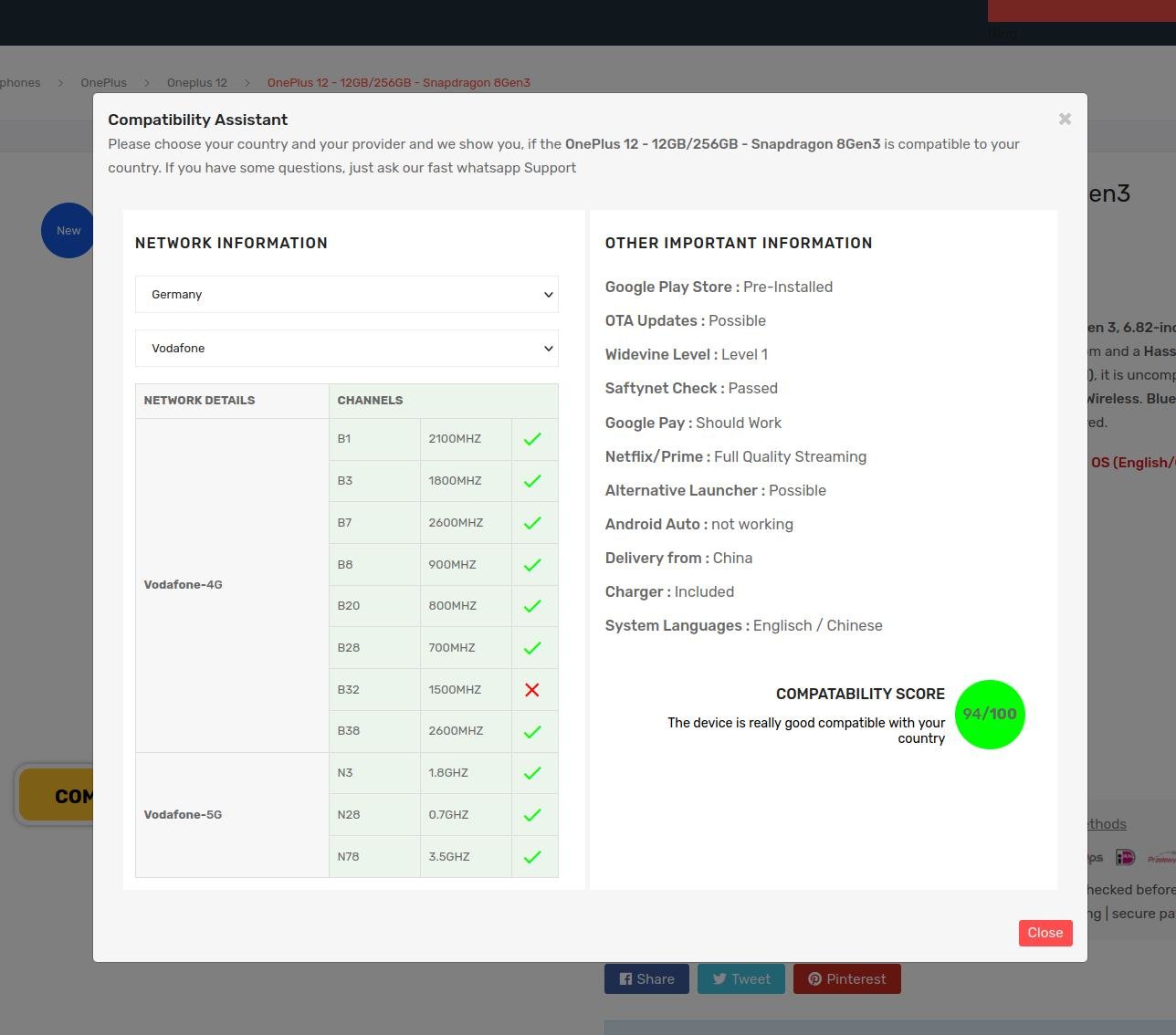Click the green checkmark in the N78 row
The width and height of the screenshot is (1176, 1035).
tap(532, 857)
